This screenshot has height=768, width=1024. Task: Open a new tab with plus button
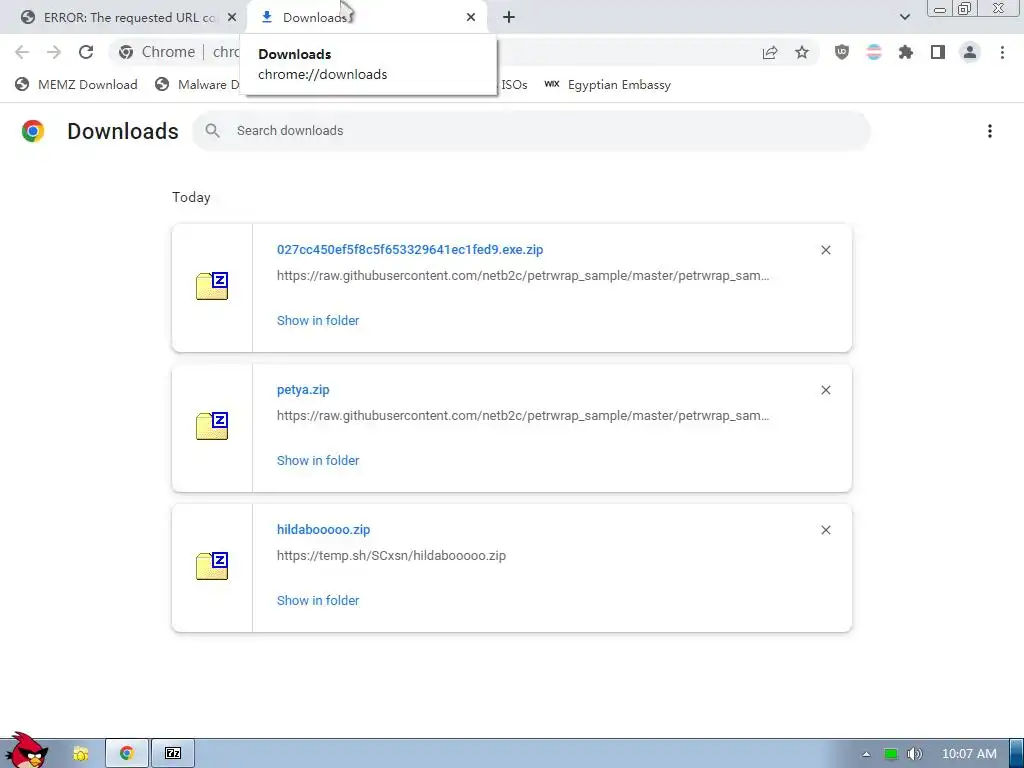[x=509, y=18]
